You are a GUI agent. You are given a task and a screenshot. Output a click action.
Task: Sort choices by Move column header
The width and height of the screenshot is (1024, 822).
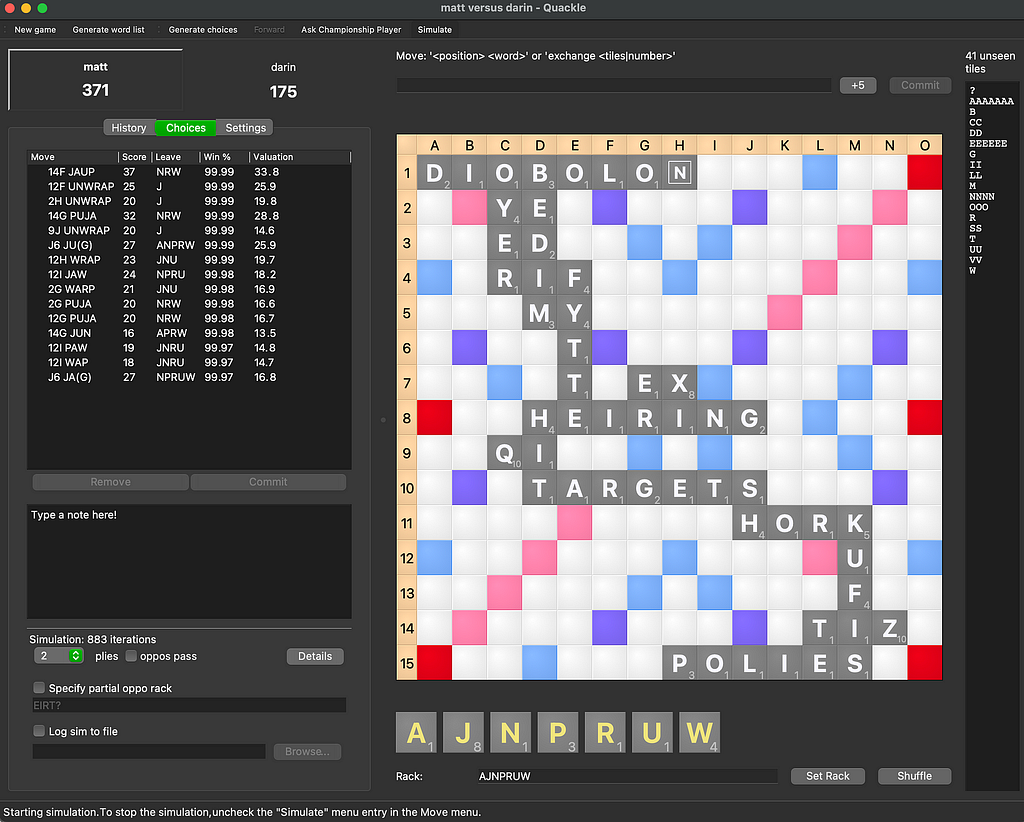(72, 157)
